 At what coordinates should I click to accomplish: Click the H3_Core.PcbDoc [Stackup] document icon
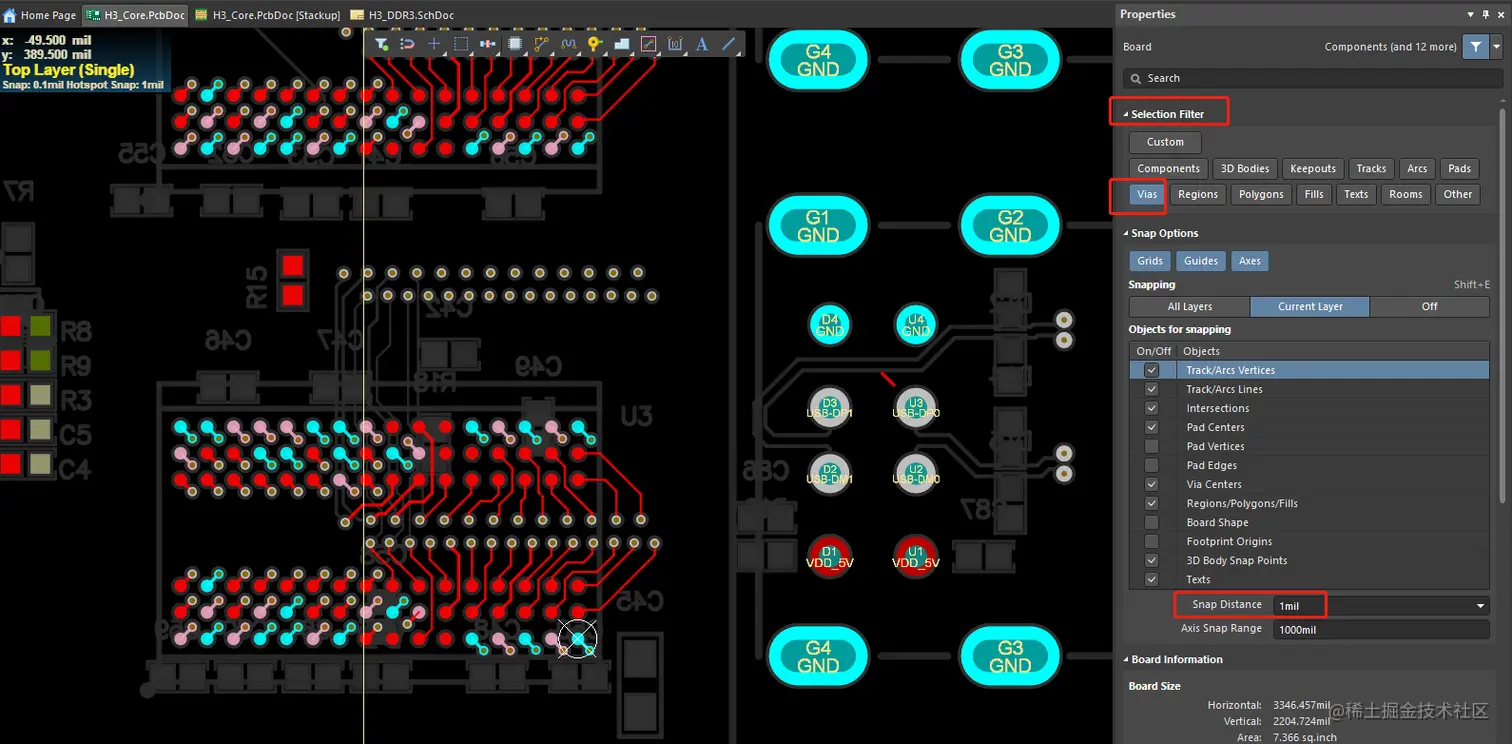[202, 15]
